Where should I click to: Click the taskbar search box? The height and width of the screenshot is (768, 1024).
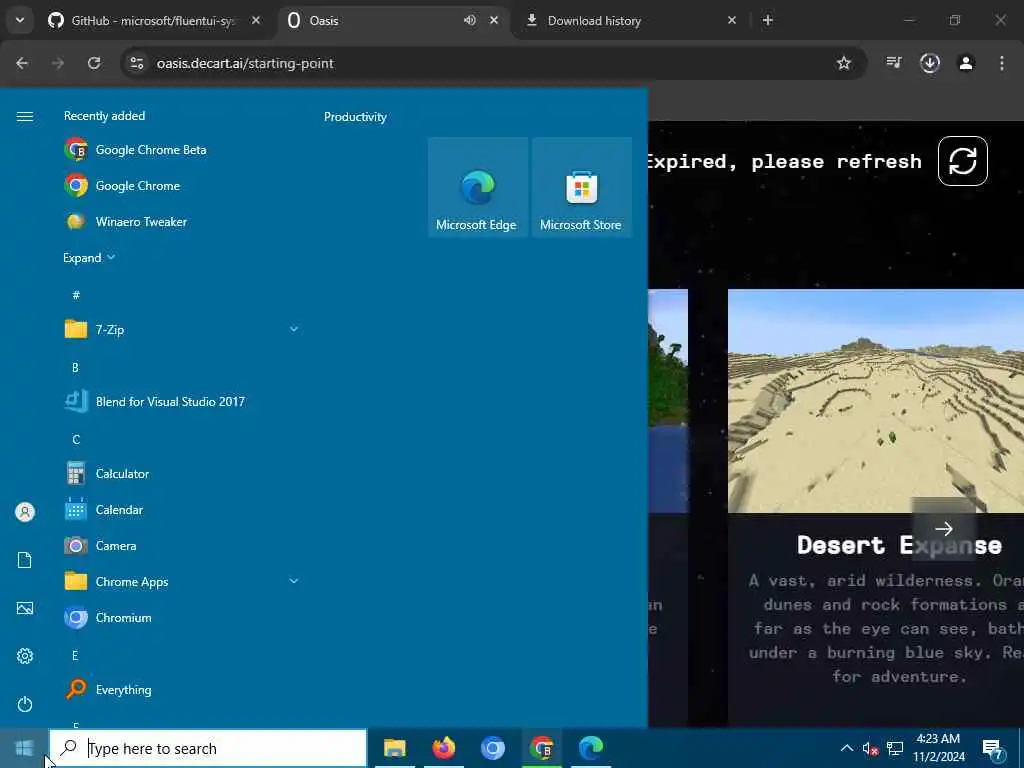pos(208,748)
